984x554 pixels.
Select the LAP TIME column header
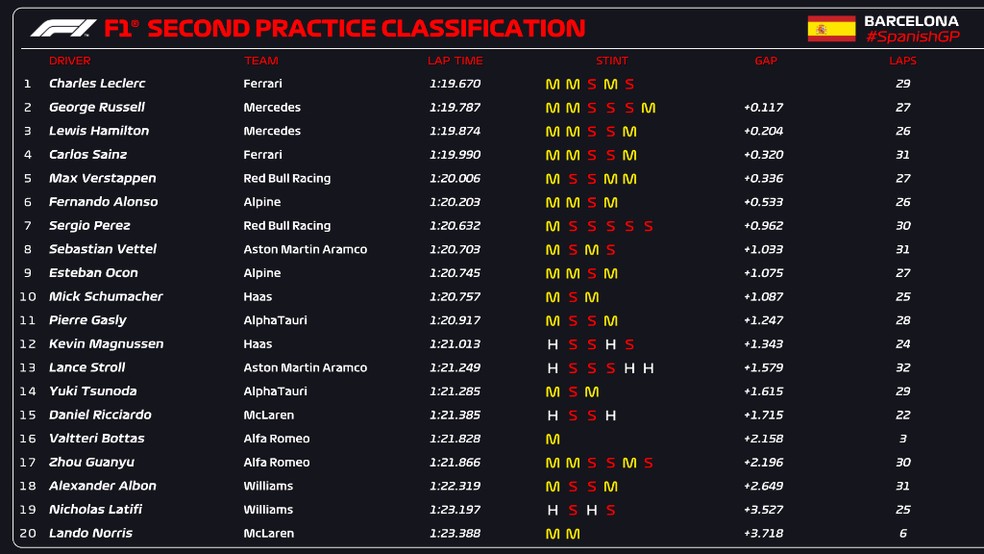point(455,61)
